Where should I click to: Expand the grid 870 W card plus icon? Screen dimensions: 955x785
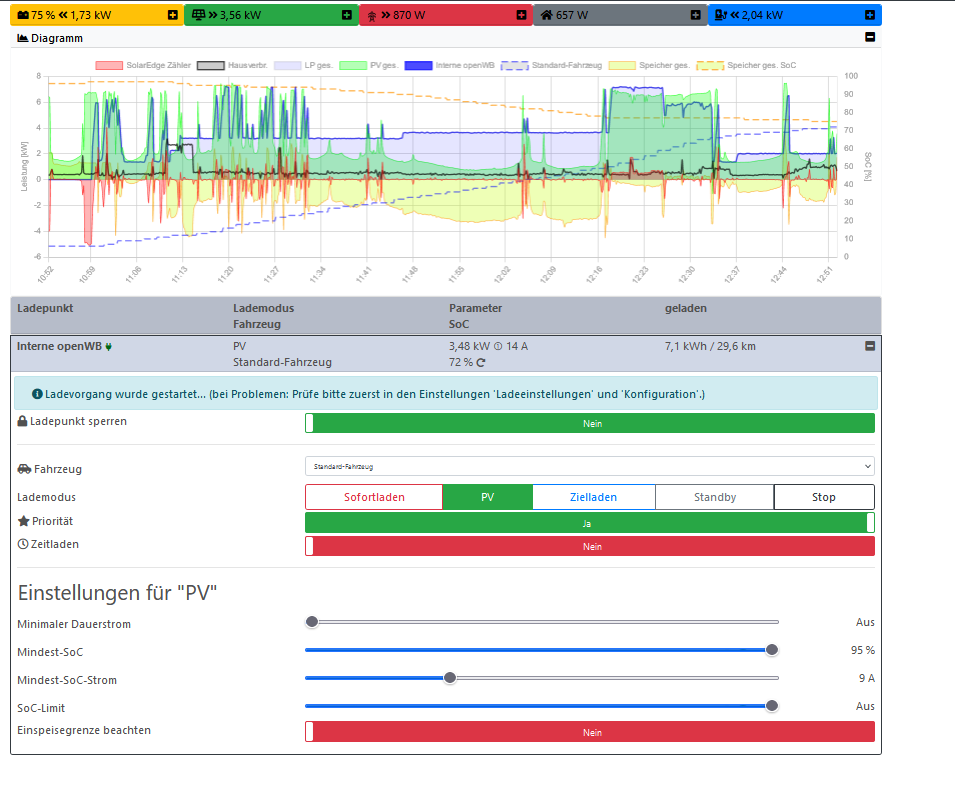pos(521,15)
